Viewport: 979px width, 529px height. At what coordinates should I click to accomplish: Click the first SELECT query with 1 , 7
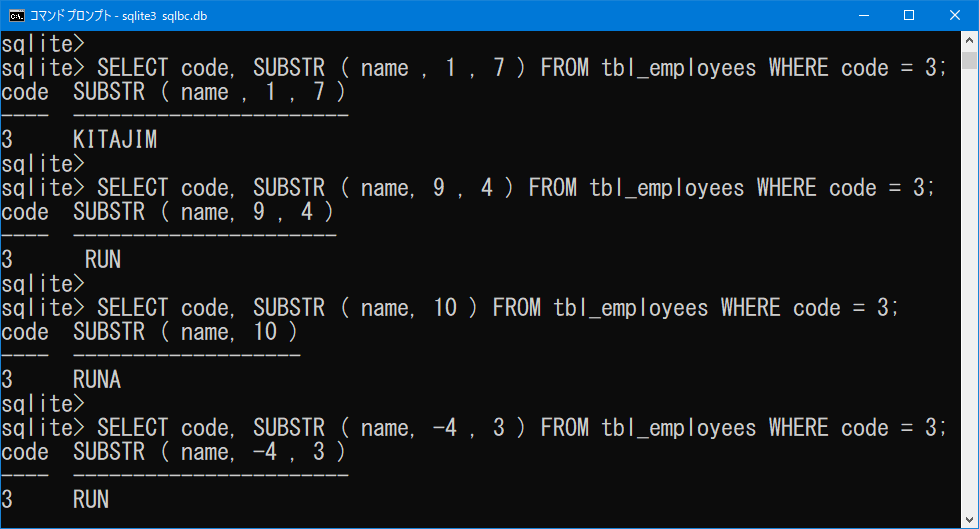521,67
